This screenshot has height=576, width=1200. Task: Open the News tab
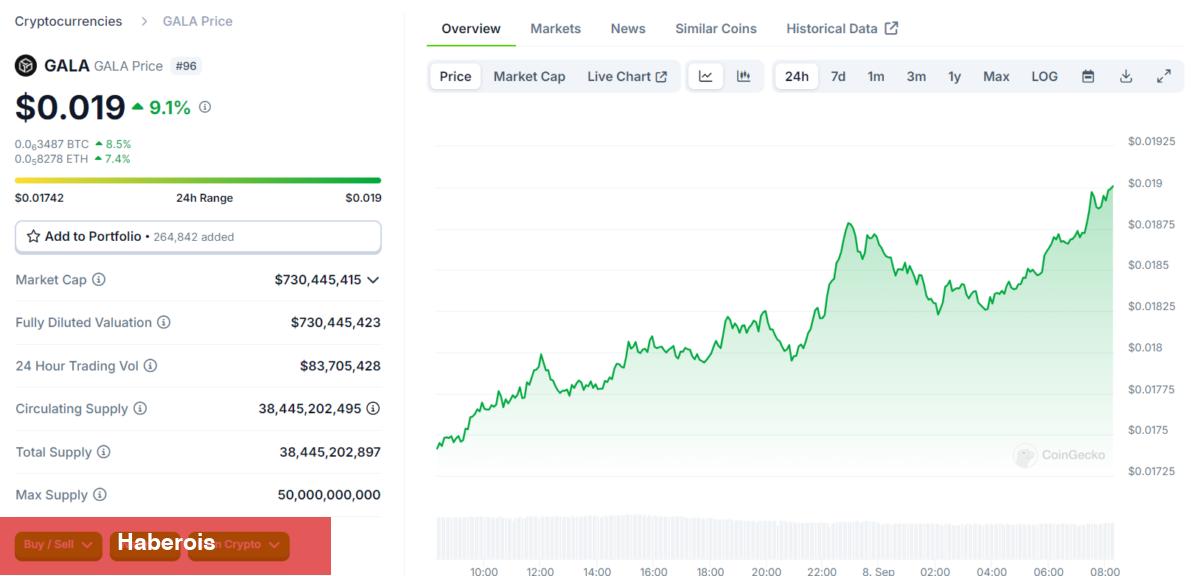tap(628, 29)
